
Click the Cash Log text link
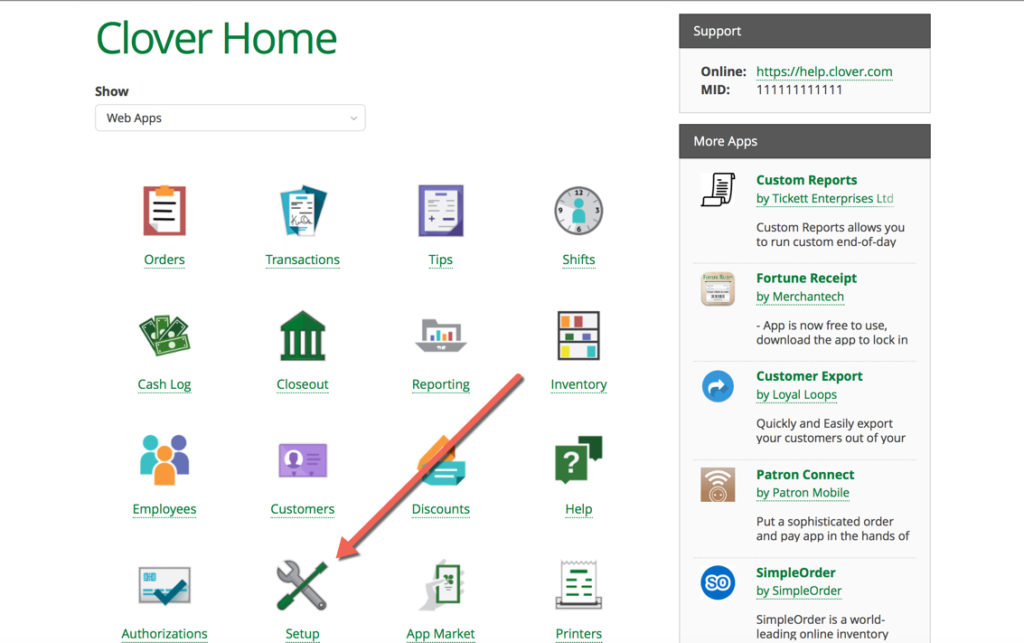click(x=165, y=384)
